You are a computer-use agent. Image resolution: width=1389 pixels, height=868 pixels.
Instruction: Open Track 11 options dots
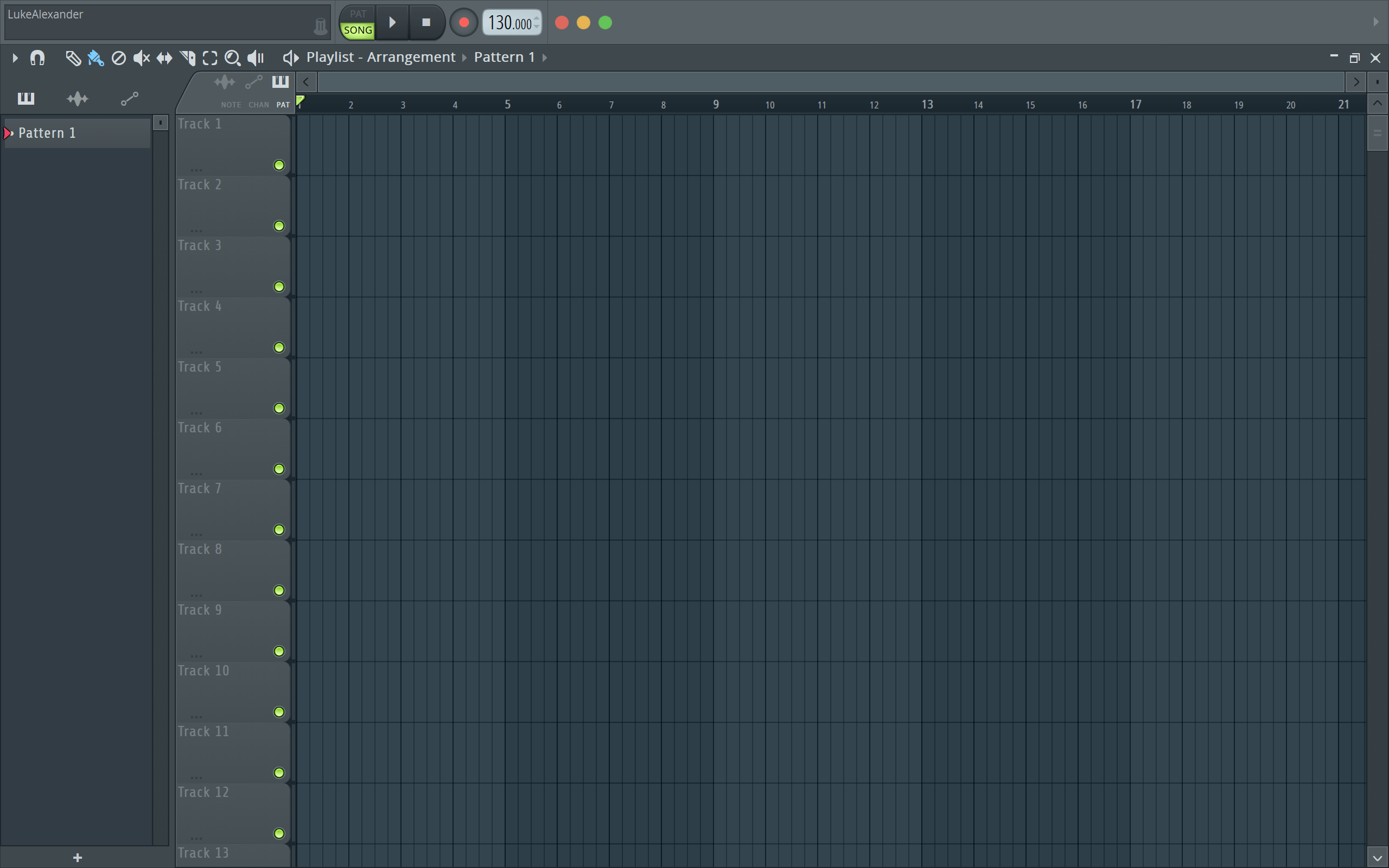tap(196, 778)
